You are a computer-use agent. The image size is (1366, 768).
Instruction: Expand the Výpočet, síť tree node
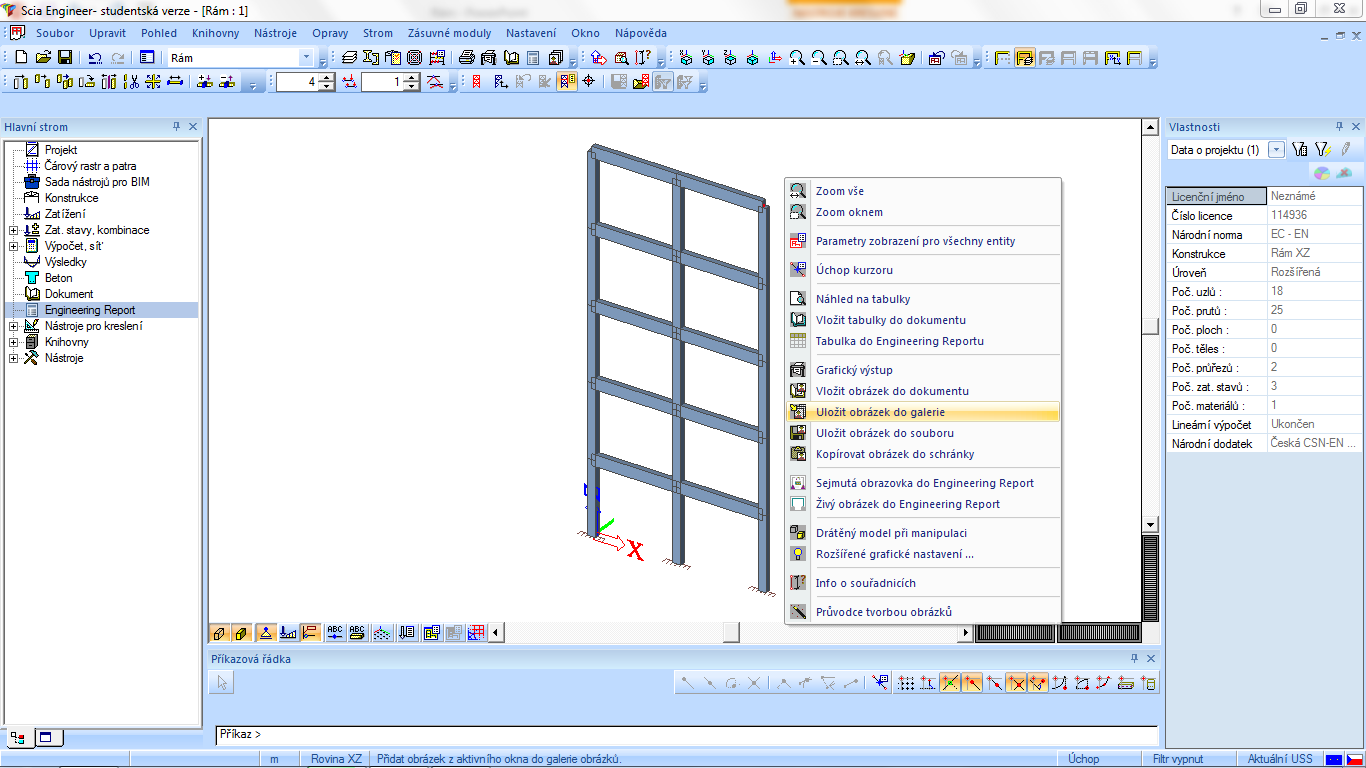13,246
